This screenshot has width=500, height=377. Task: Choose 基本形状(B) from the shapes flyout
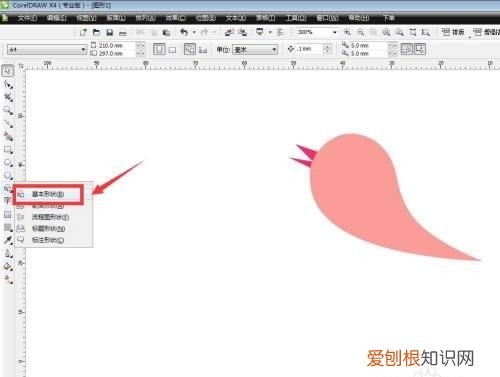point(48,194)
